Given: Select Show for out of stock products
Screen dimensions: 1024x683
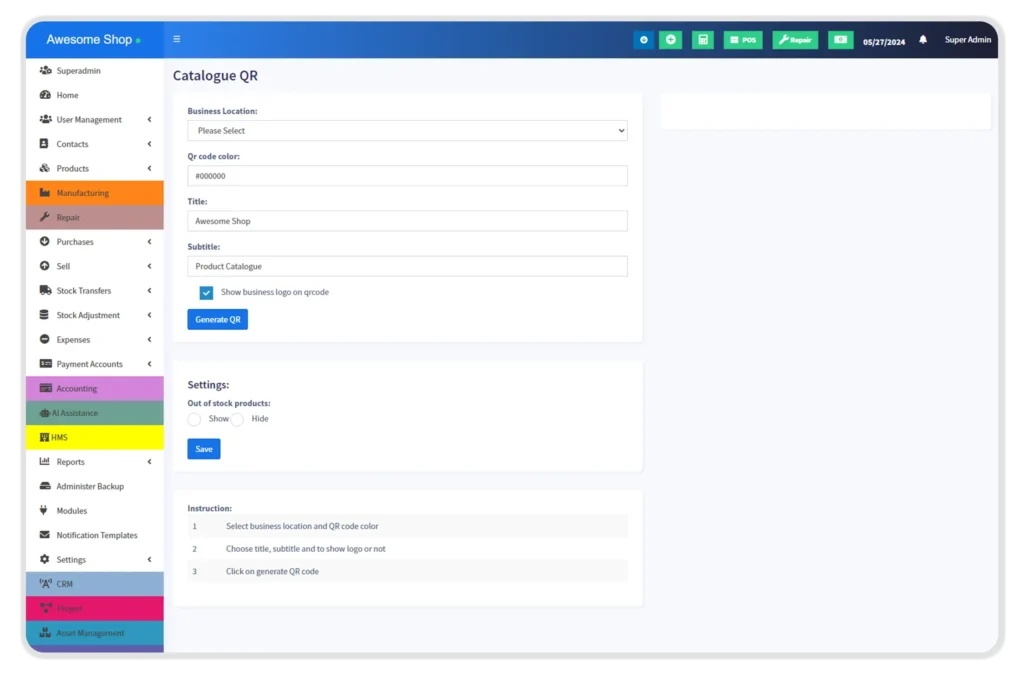Looking at the screenshot, I should [195, 419].
